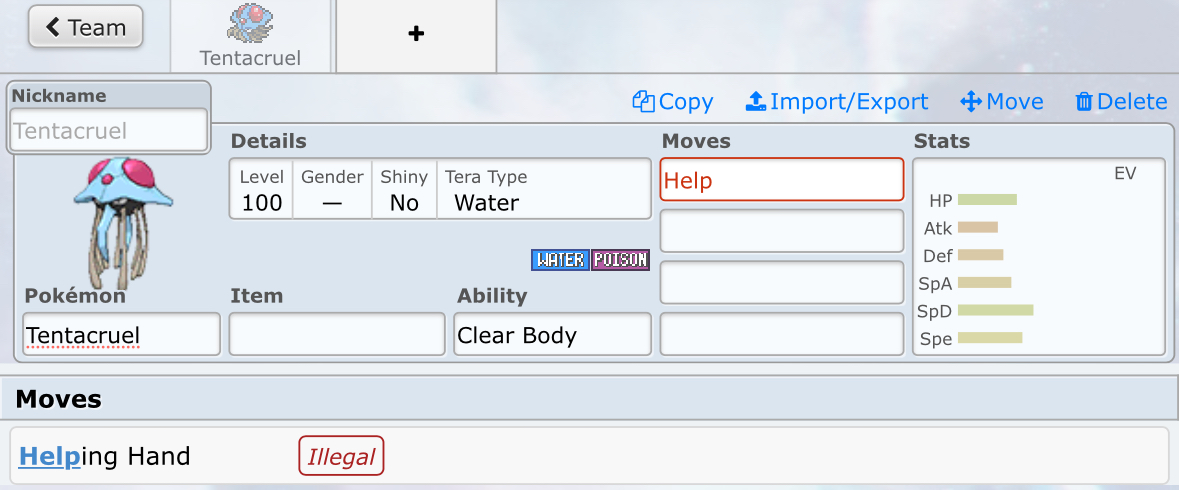Open the Ability selector showing Clear Body

tap(552, 335)
